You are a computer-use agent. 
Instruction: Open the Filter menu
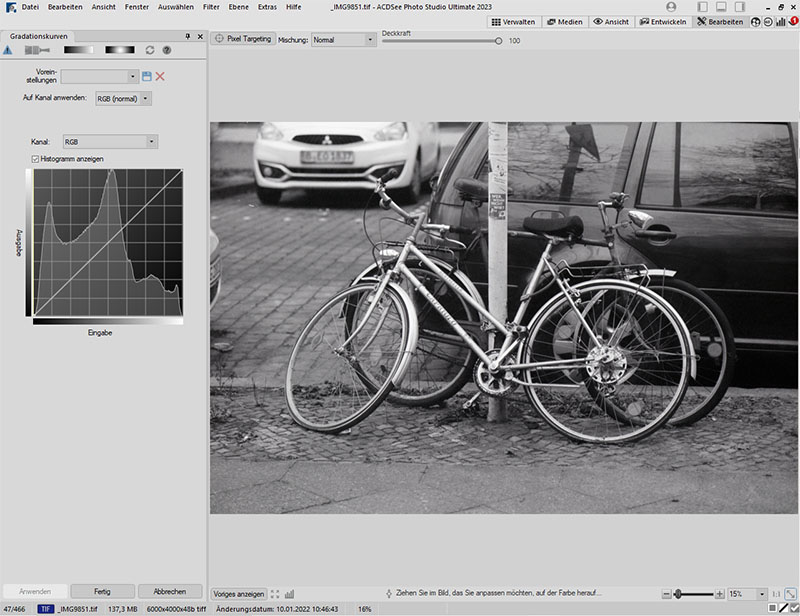click(x=211, y=7)
